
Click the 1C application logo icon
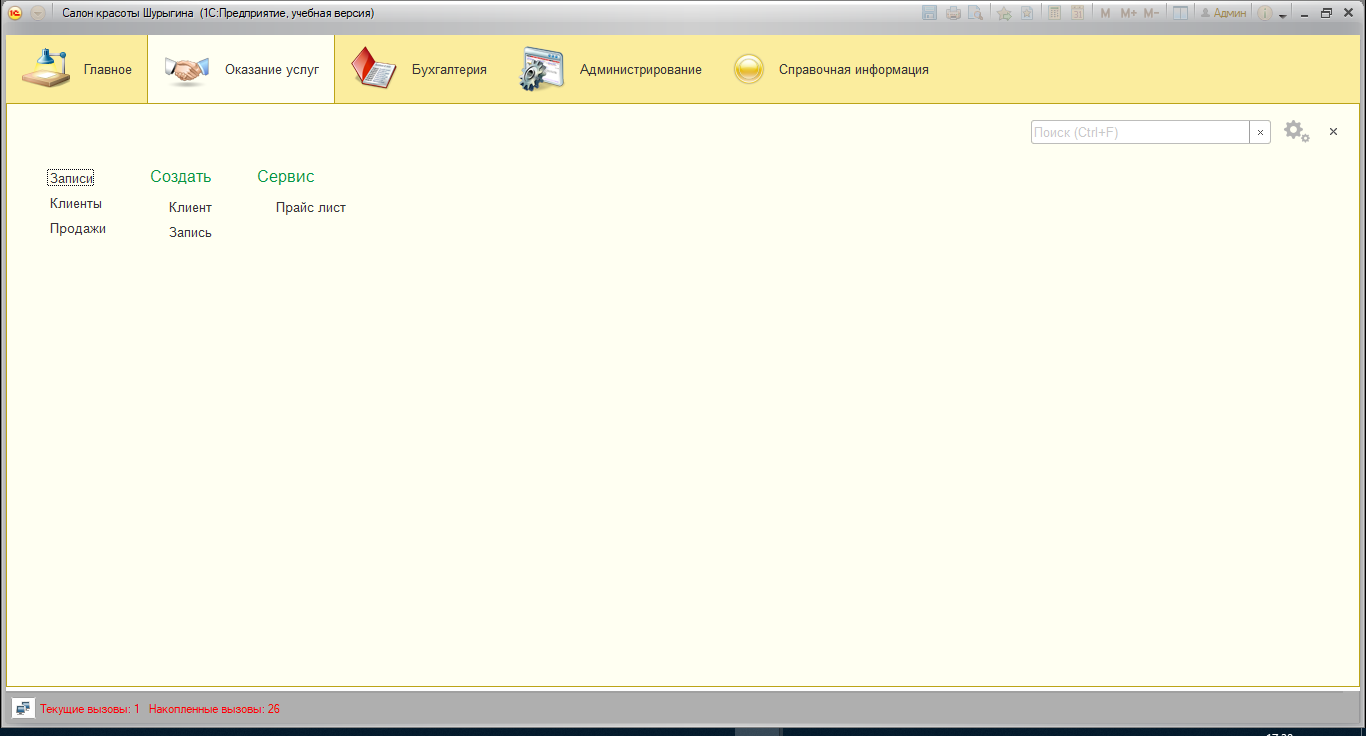16,13
